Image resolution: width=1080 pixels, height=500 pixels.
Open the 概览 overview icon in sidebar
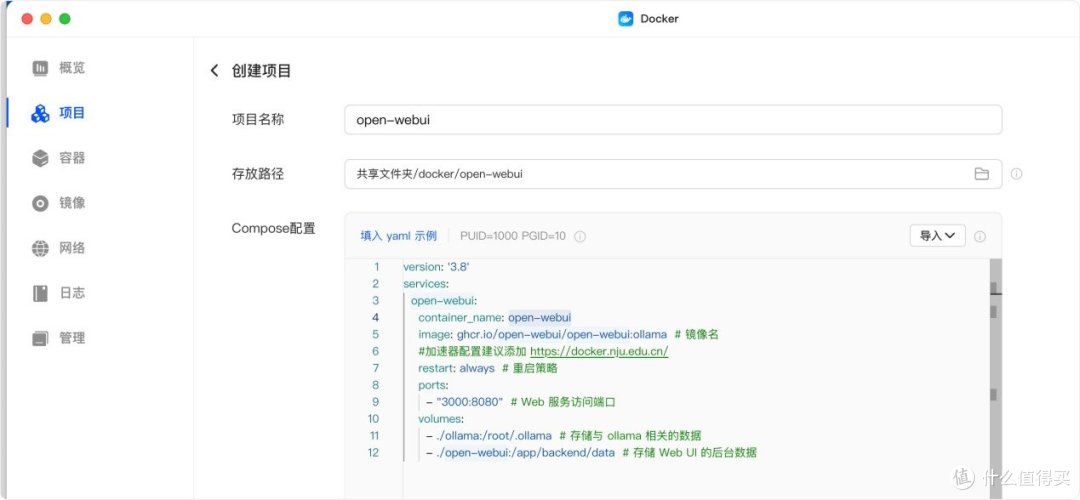pos(41,68)
